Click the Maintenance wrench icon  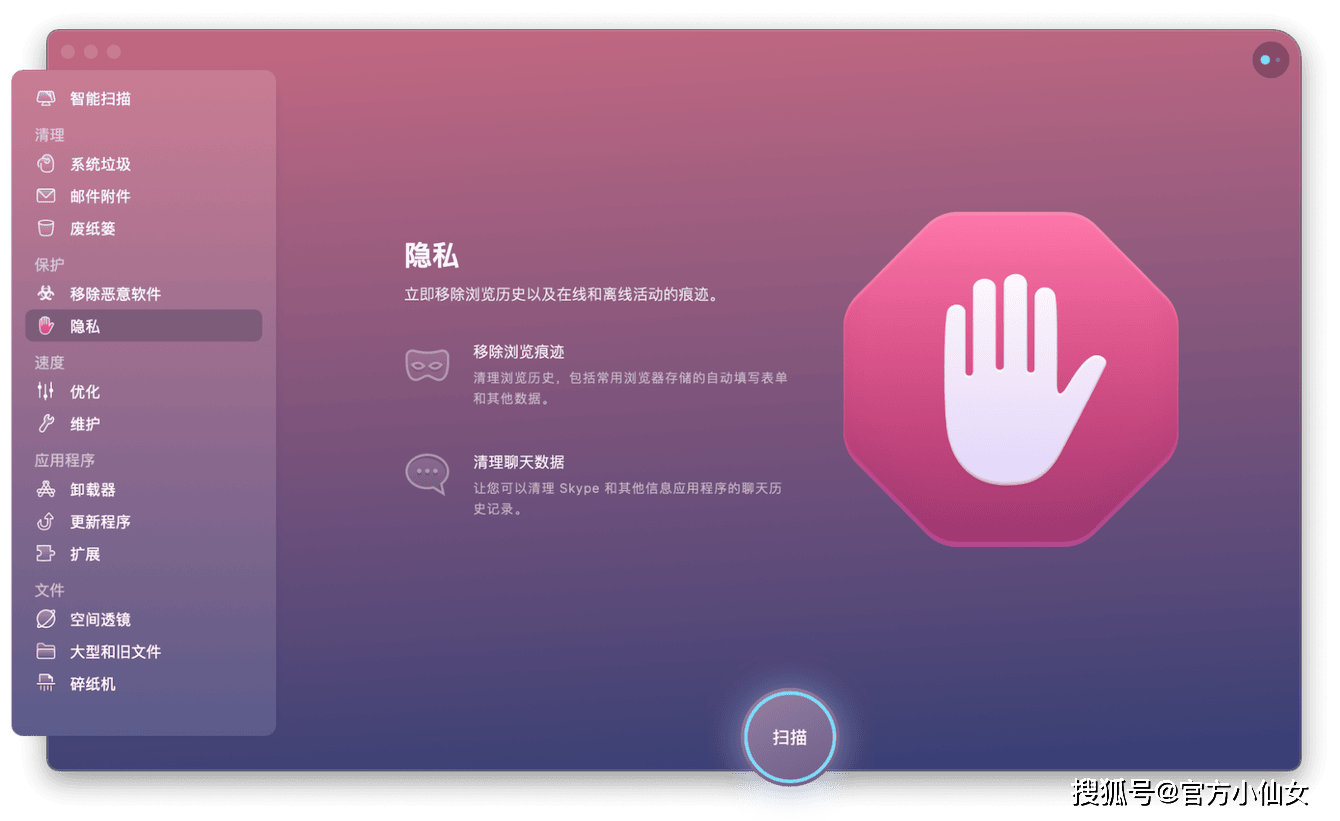pos(45,423)
